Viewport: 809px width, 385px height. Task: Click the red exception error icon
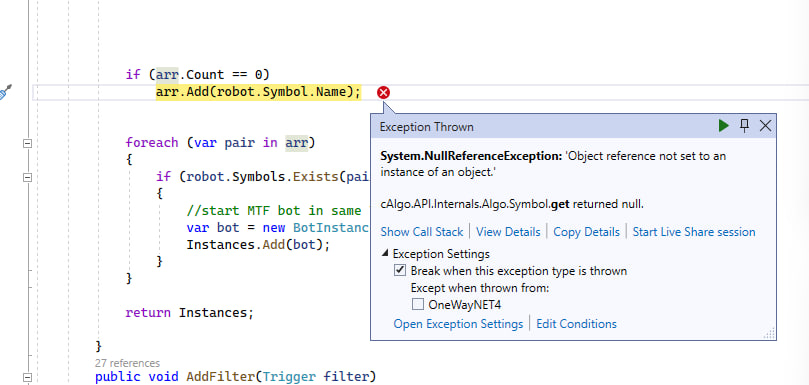tap(383, 93)
